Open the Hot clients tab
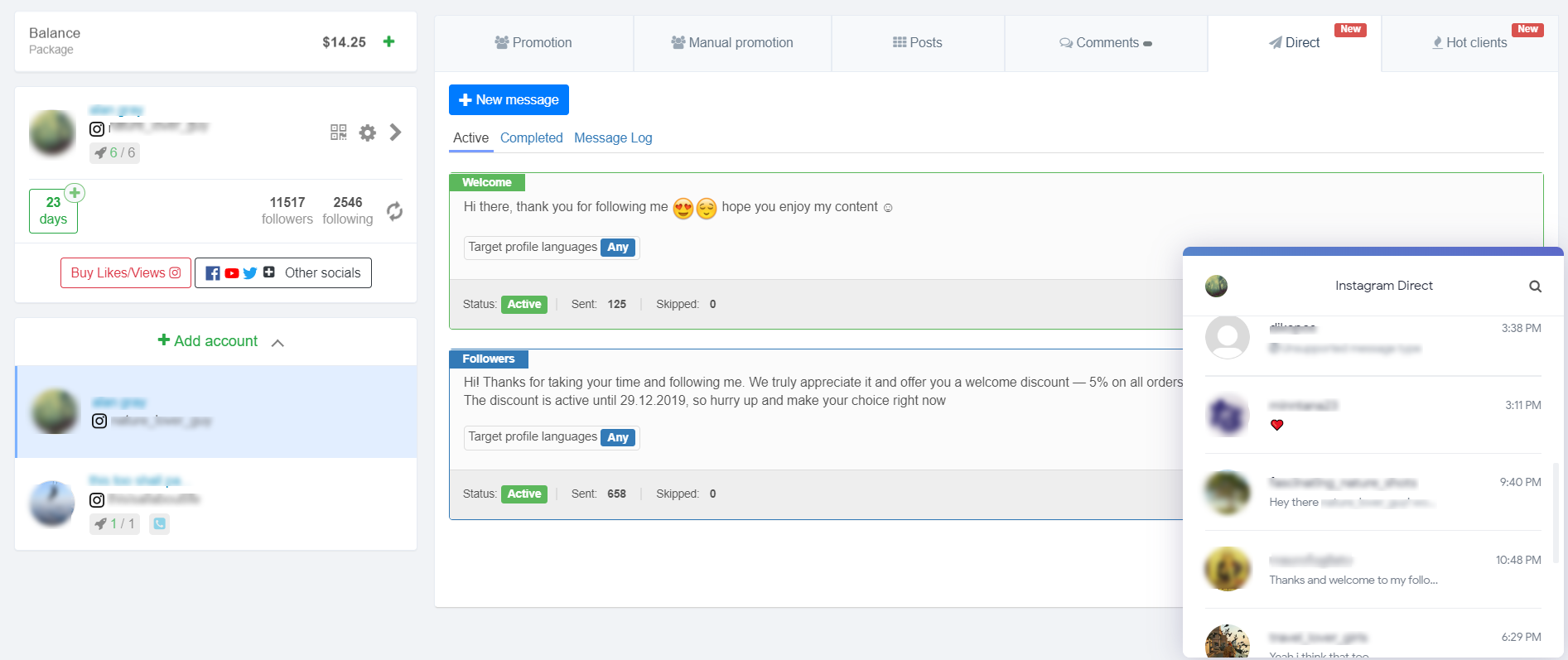Viewport: 1568px width, 660px height. click(x=1469, y=43)
